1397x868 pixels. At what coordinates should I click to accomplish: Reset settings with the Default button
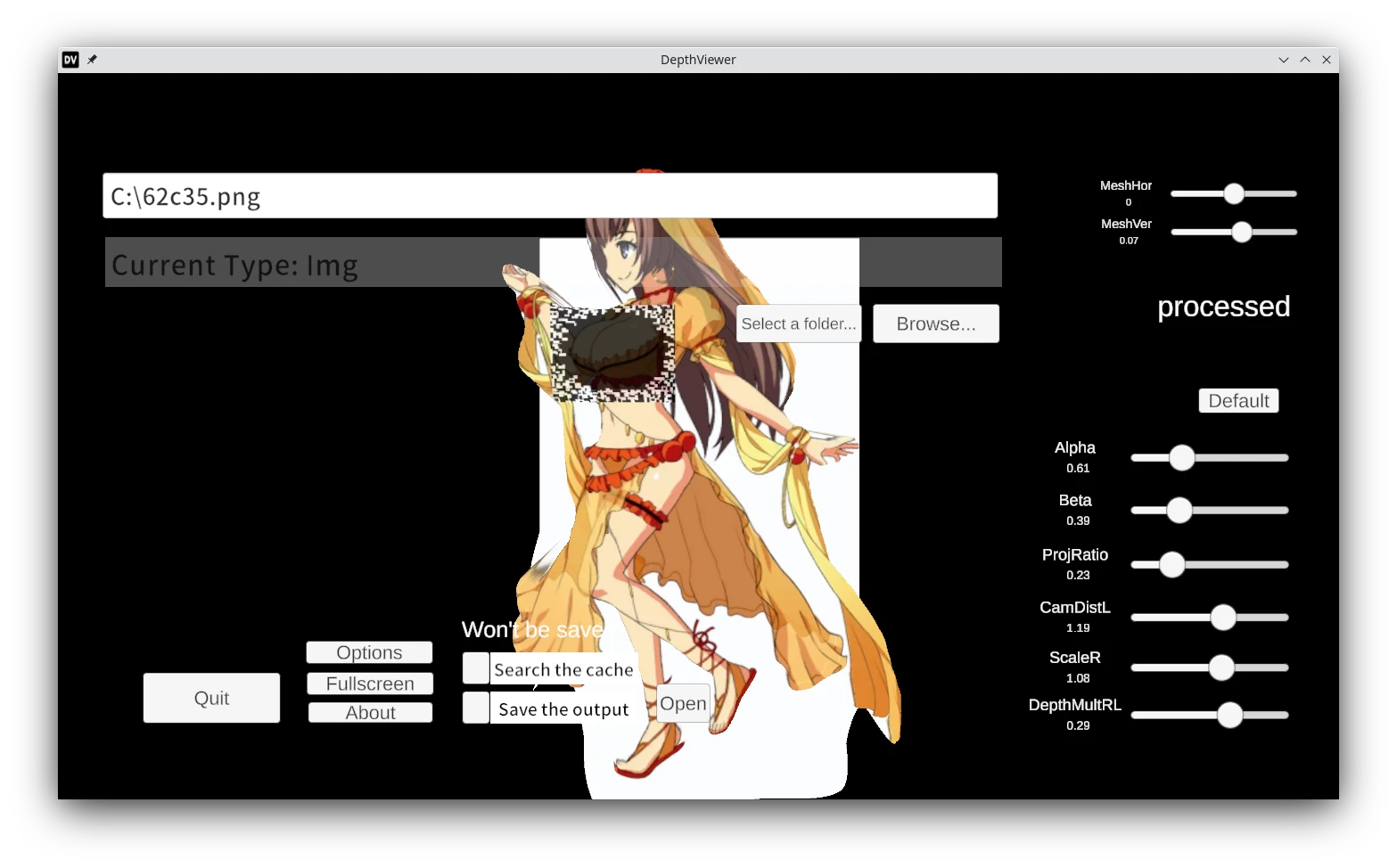tap(1238, 401)
